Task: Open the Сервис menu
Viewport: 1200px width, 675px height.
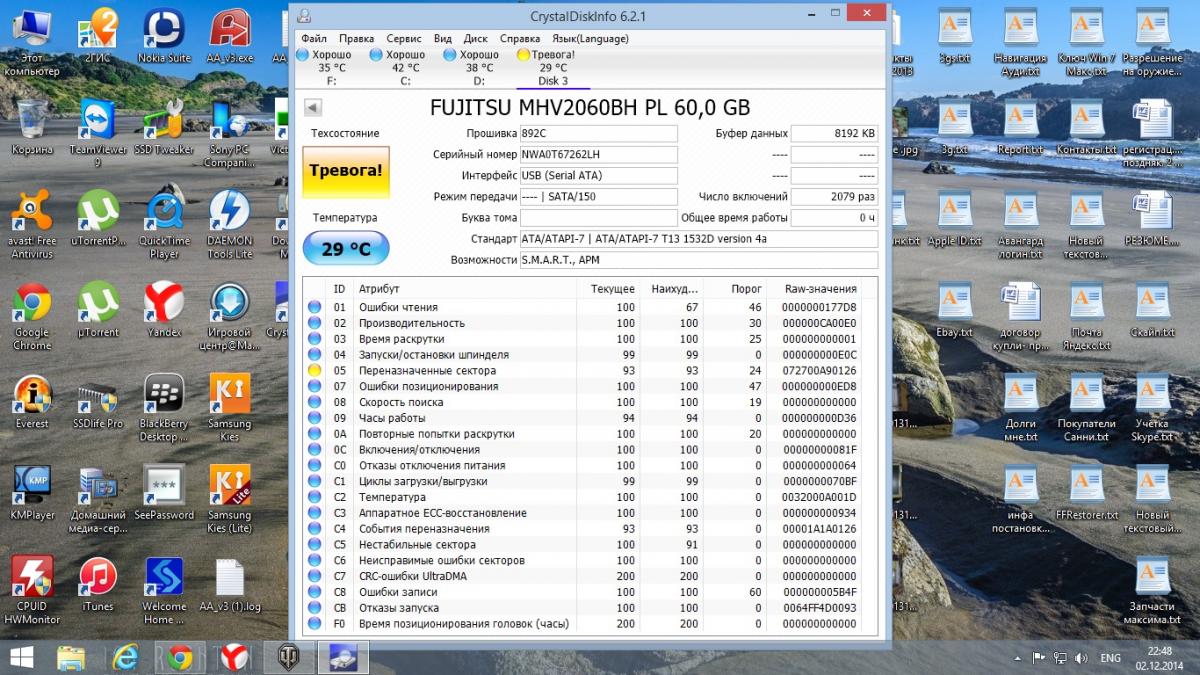Action: point(404,39)
